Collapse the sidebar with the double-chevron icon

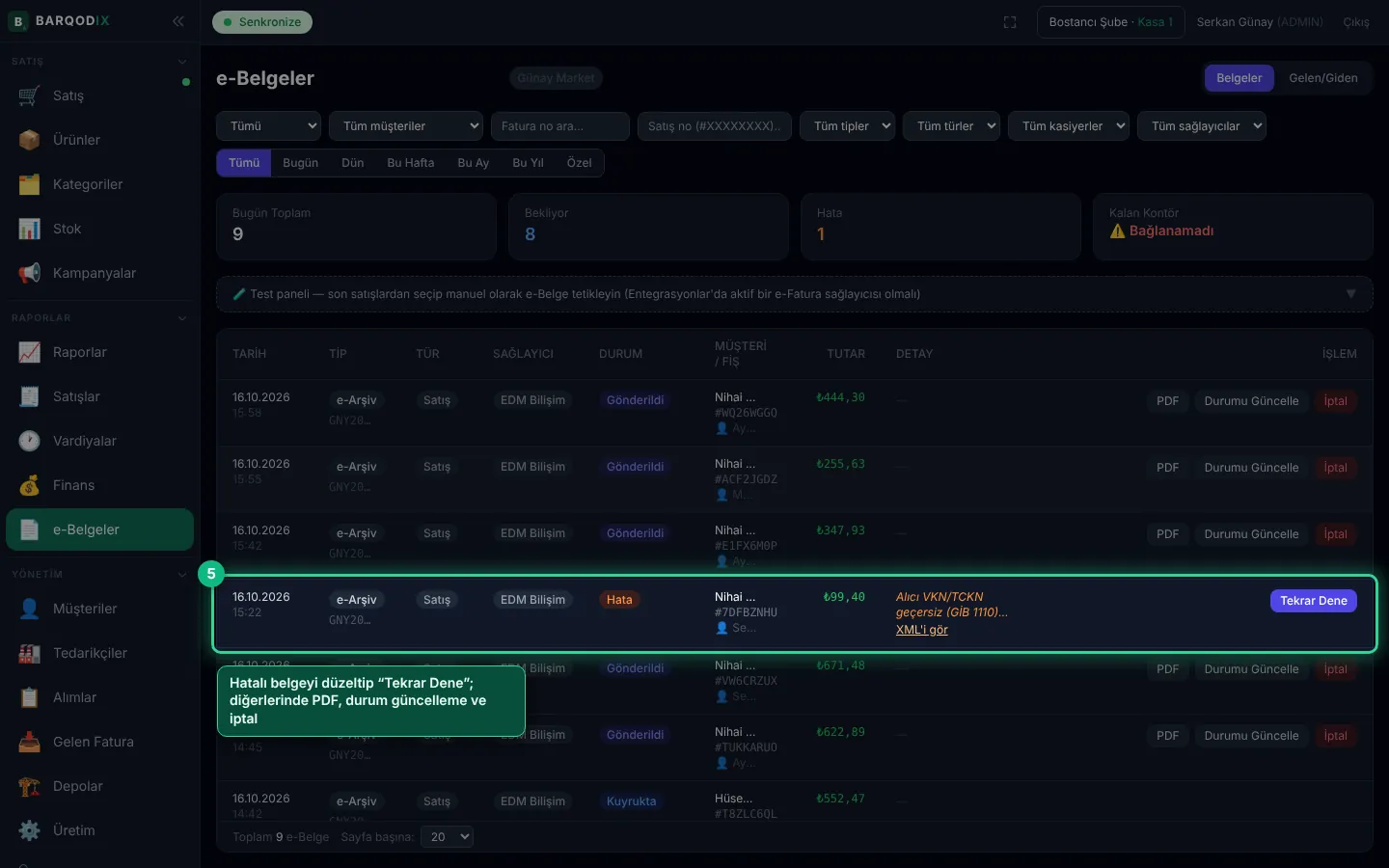178,21
